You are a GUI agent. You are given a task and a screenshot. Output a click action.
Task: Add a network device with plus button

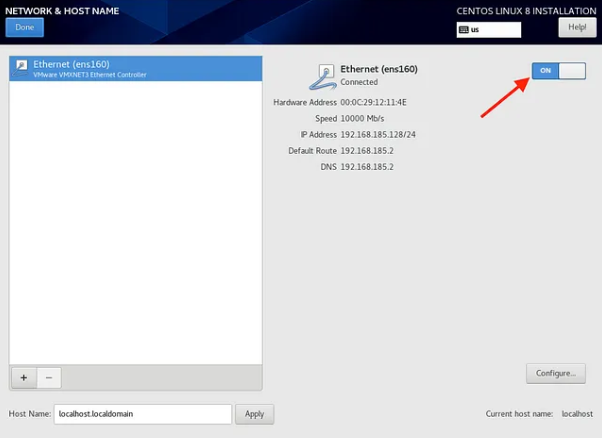[x=24, y=378]
